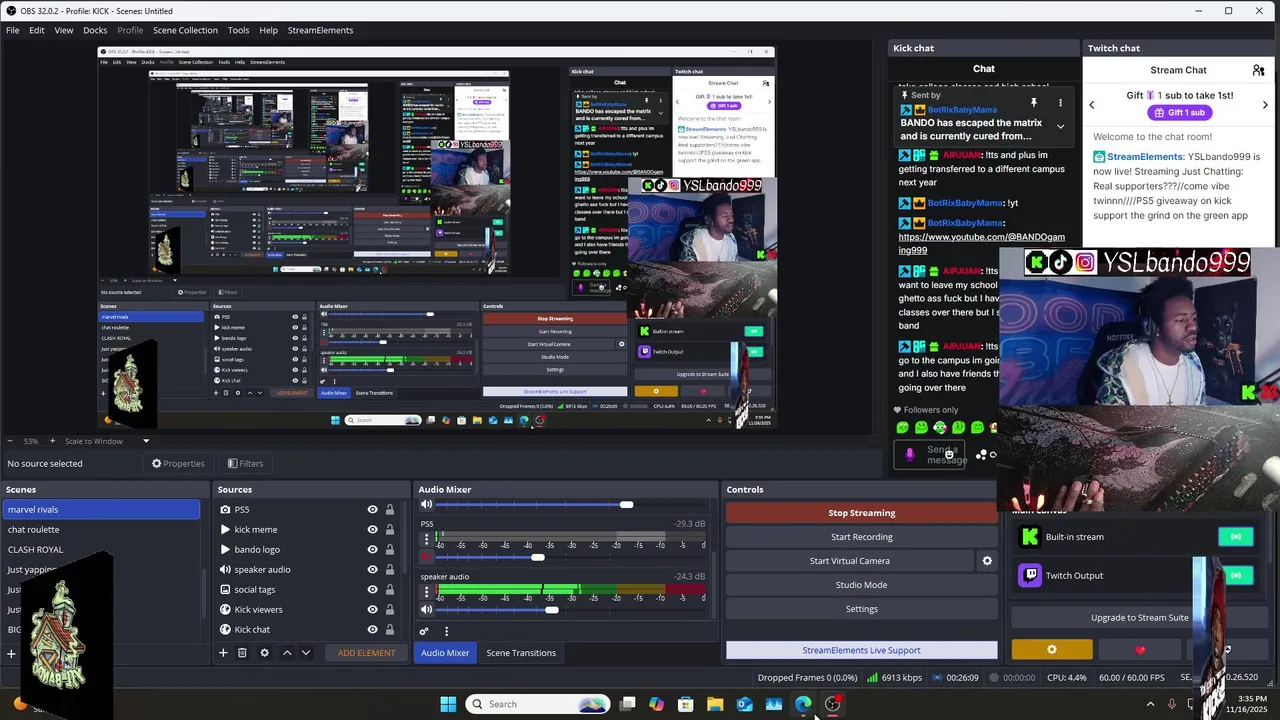This screenshot has height=720, width=1280.
Task: Hide the PS5 source
Action: click(373, 510)
